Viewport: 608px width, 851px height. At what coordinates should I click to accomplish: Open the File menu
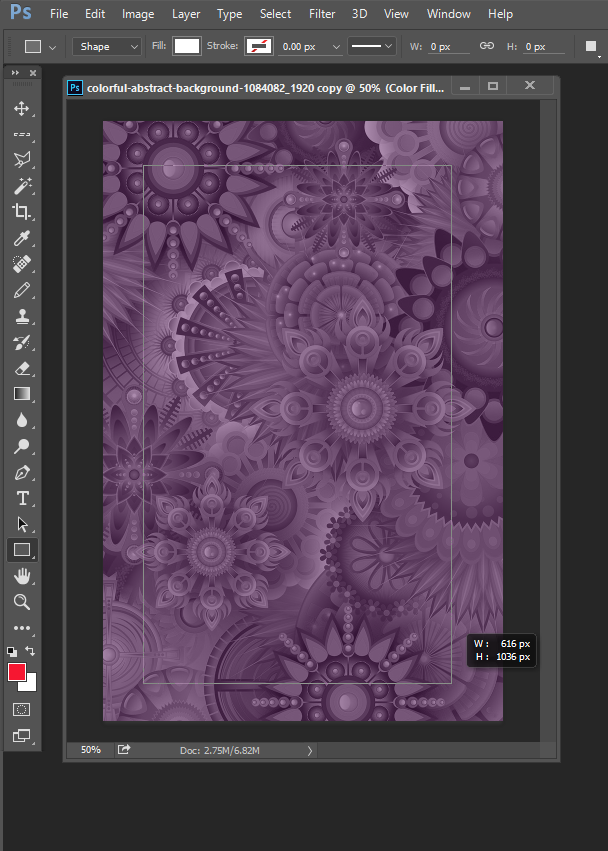[59, 14]
